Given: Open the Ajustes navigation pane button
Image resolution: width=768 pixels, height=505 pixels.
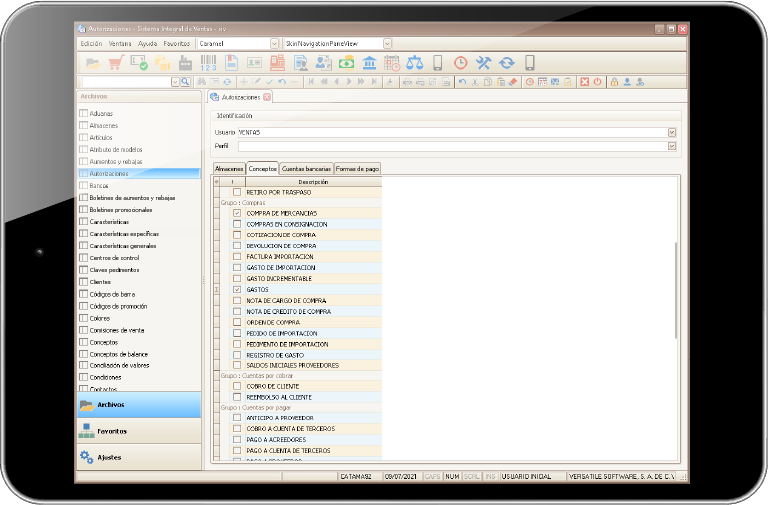Looking at the screenshot, I should [139, 457].
